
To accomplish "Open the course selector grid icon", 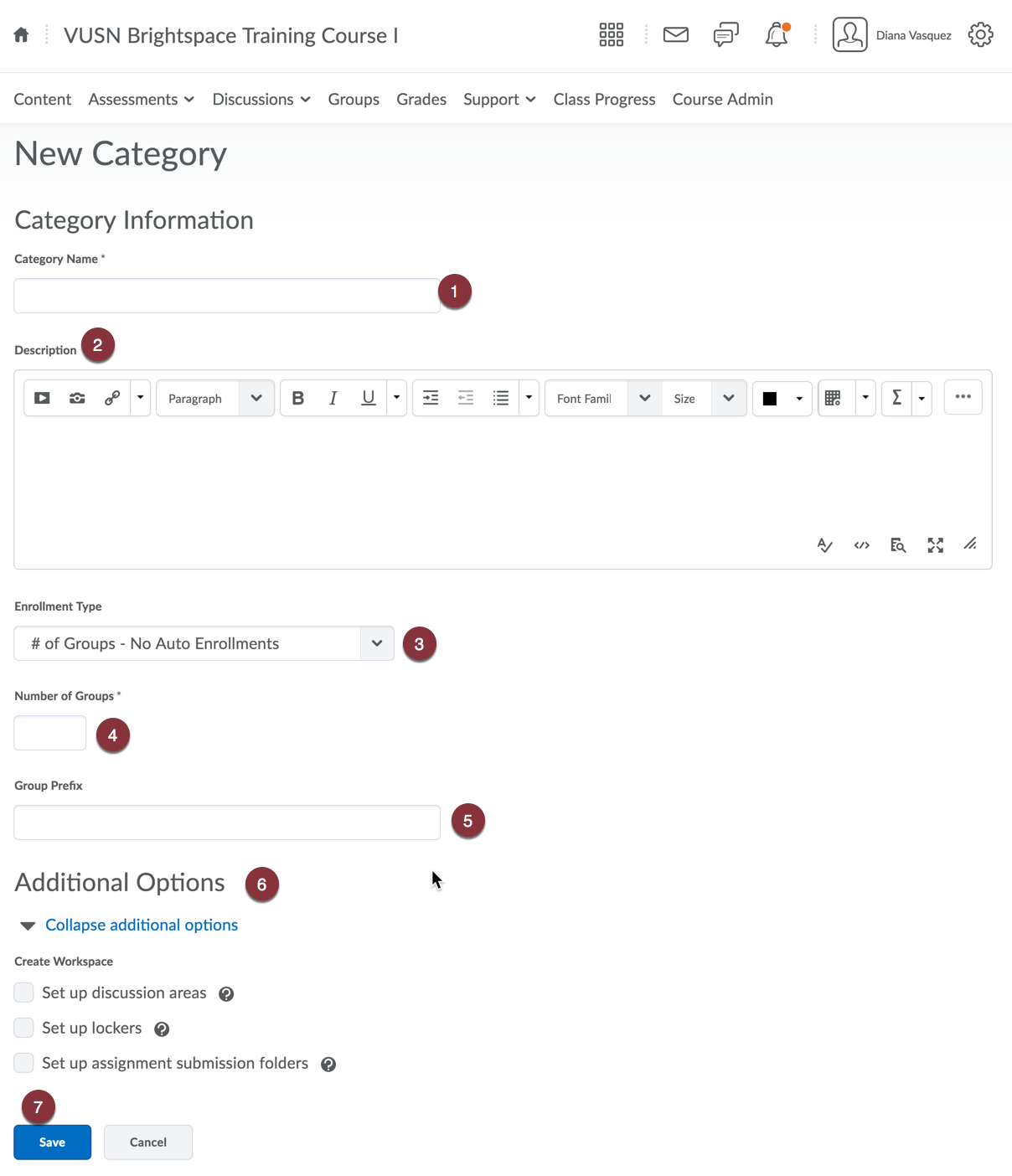I will (612, 35).
